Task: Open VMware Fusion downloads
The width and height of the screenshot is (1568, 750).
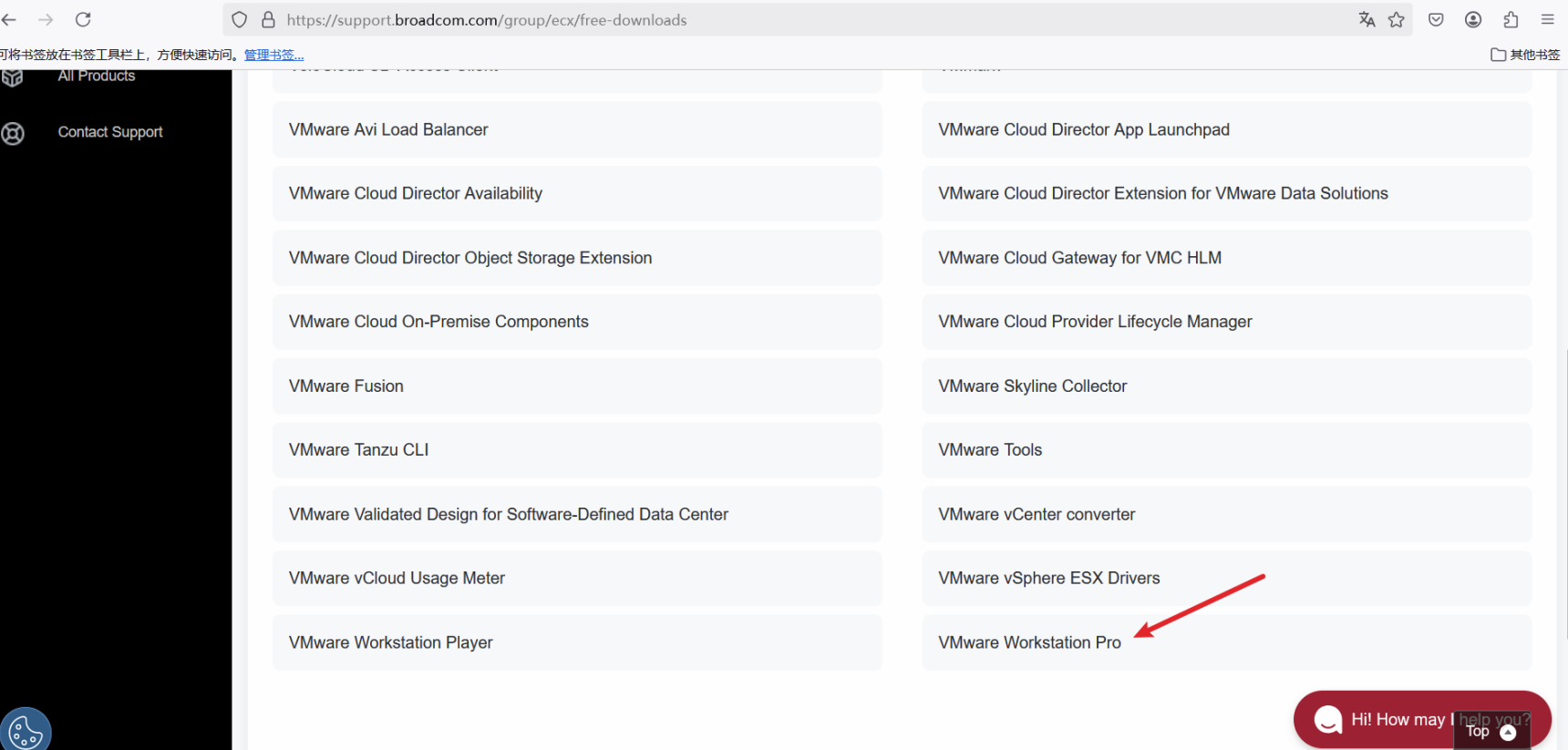Action: pos(577,386)
